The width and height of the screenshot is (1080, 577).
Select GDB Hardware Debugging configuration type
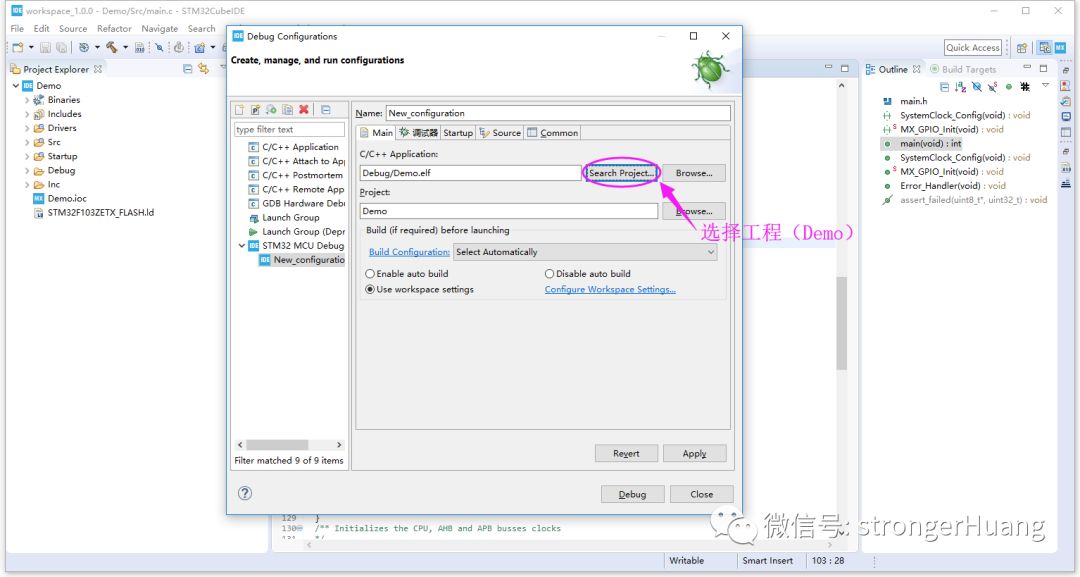296,204
